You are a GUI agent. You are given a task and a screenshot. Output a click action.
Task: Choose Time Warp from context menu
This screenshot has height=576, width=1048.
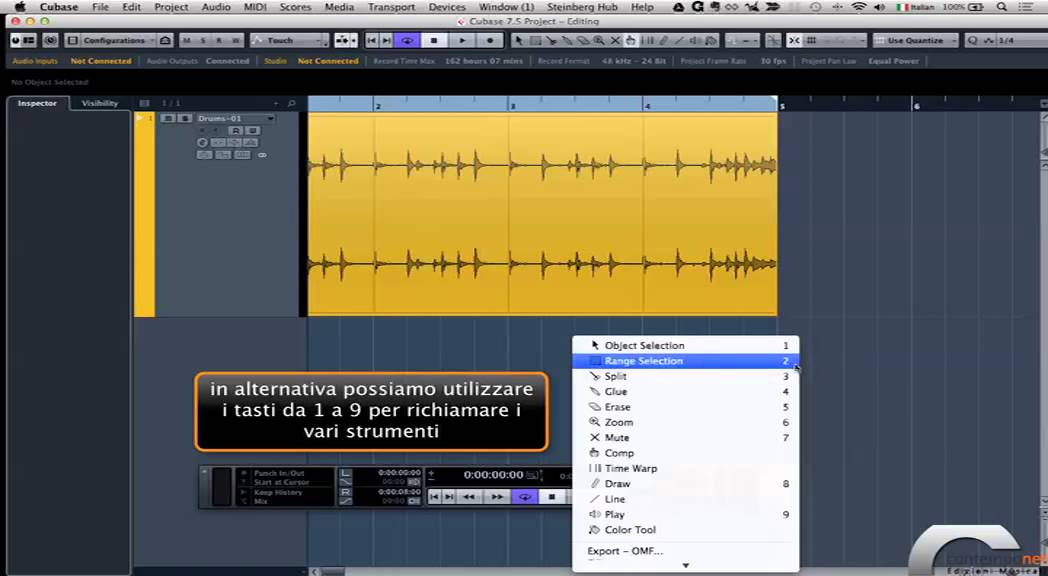[686, 468]
